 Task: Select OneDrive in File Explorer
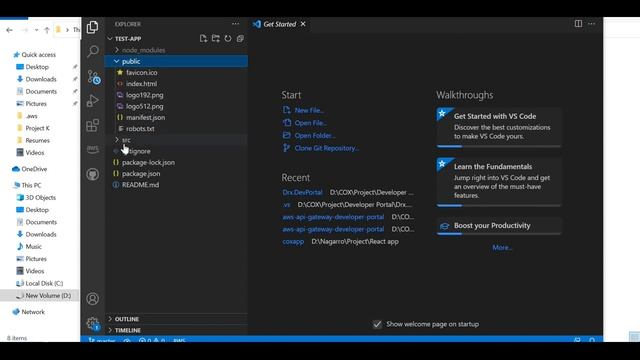34,169
